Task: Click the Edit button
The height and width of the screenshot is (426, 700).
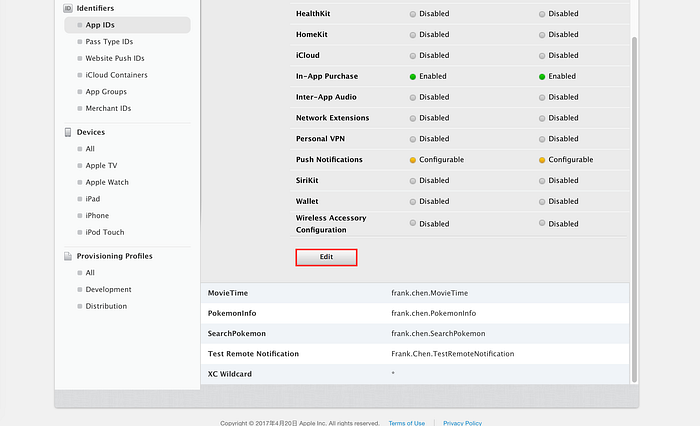Action: 326,257
